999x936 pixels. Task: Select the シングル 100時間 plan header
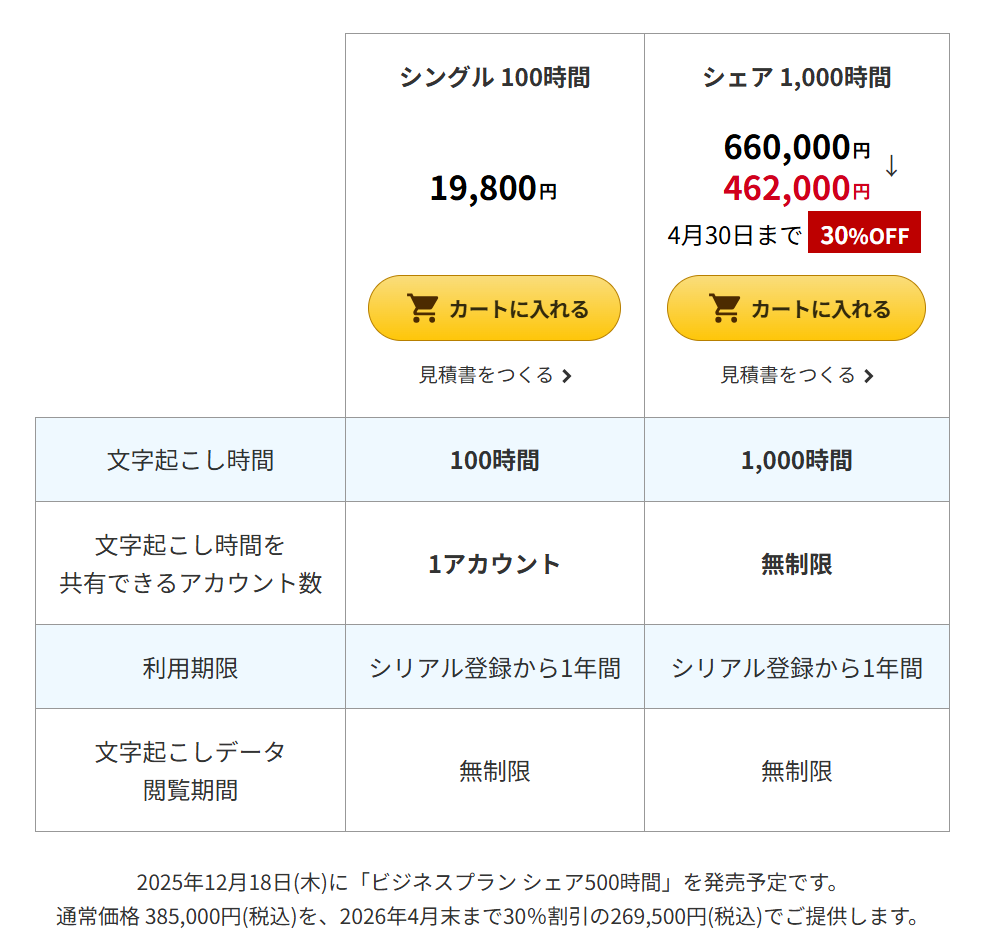pyautogui.click(x=494, y=75)
